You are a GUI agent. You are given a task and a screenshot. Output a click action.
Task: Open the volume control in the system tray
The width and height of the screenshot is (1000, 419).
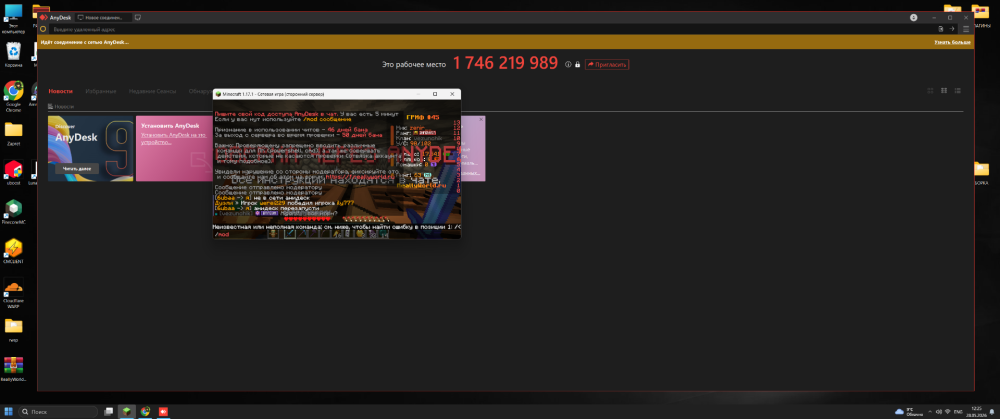pyautogui.click(x=939, y=411)
